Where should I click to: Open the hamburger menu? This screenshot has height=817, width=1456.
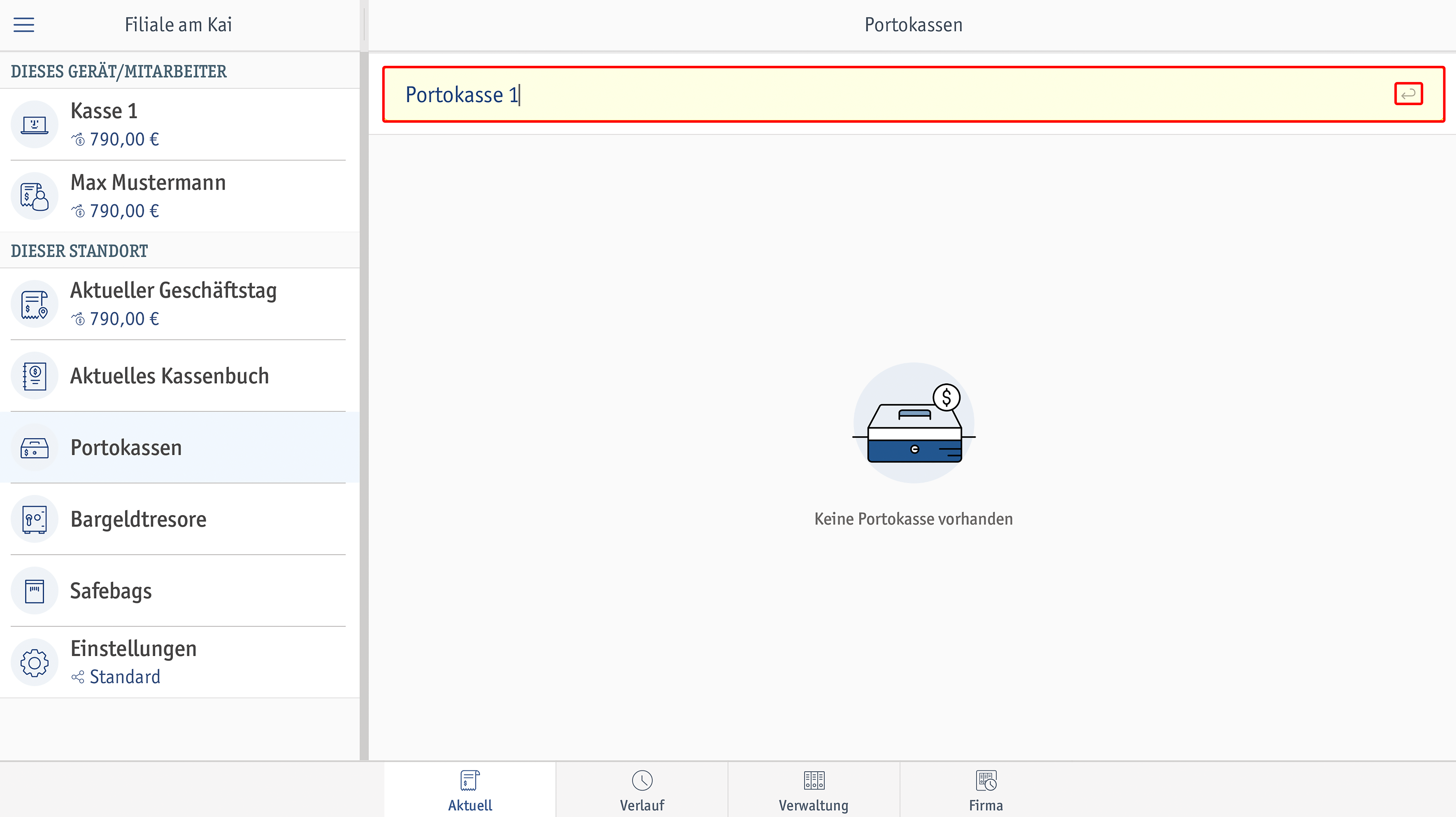click(24, 25)
